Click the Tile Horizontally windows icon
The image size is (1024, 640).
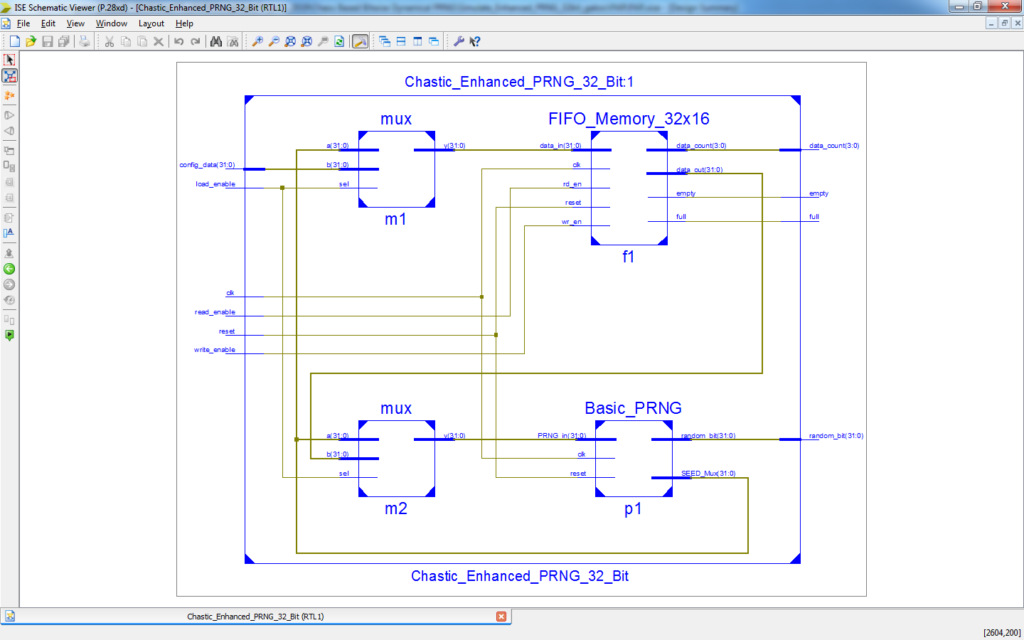coord(401,42)
